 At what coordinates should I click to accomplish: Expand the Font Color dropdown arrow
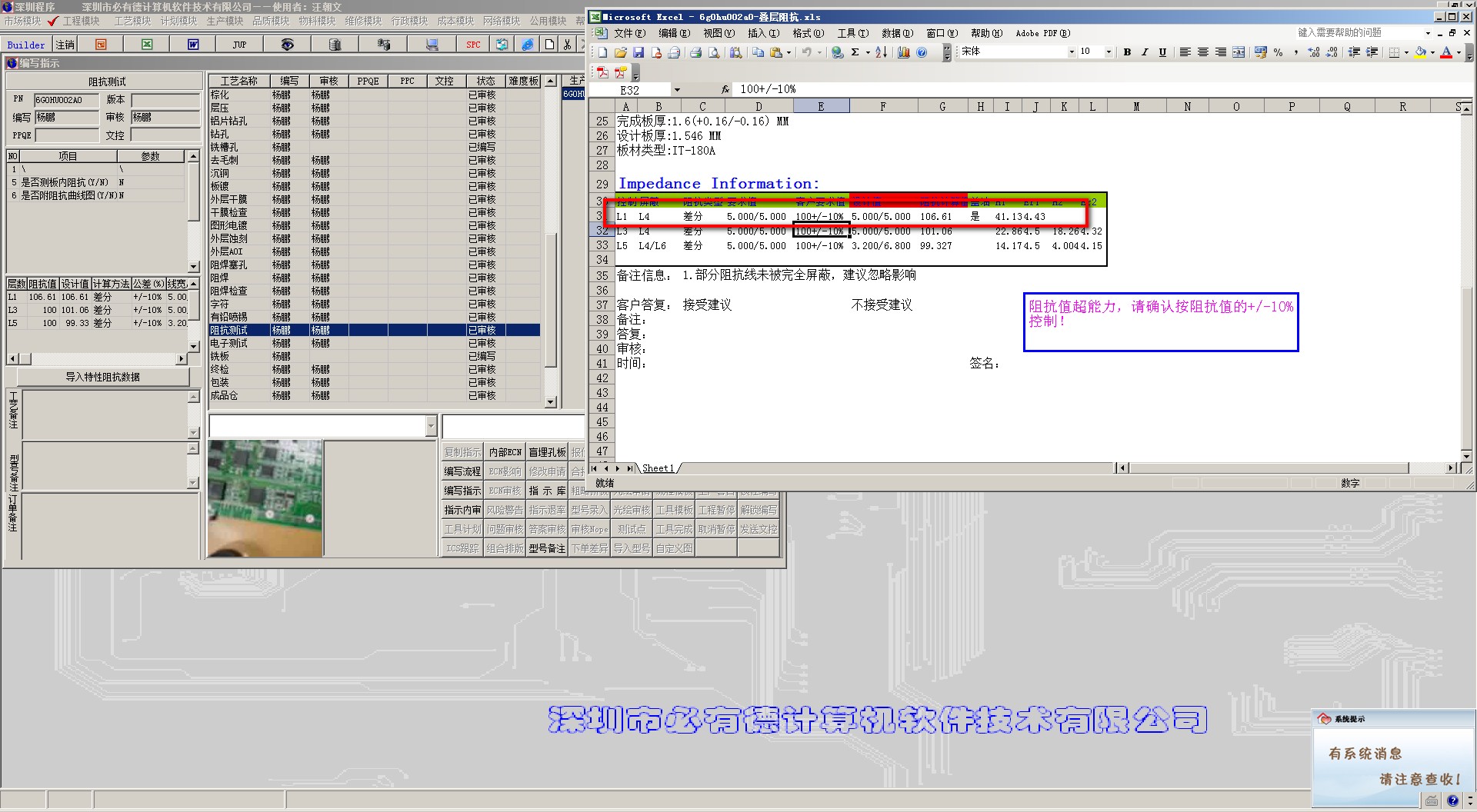pos(1459,52)
